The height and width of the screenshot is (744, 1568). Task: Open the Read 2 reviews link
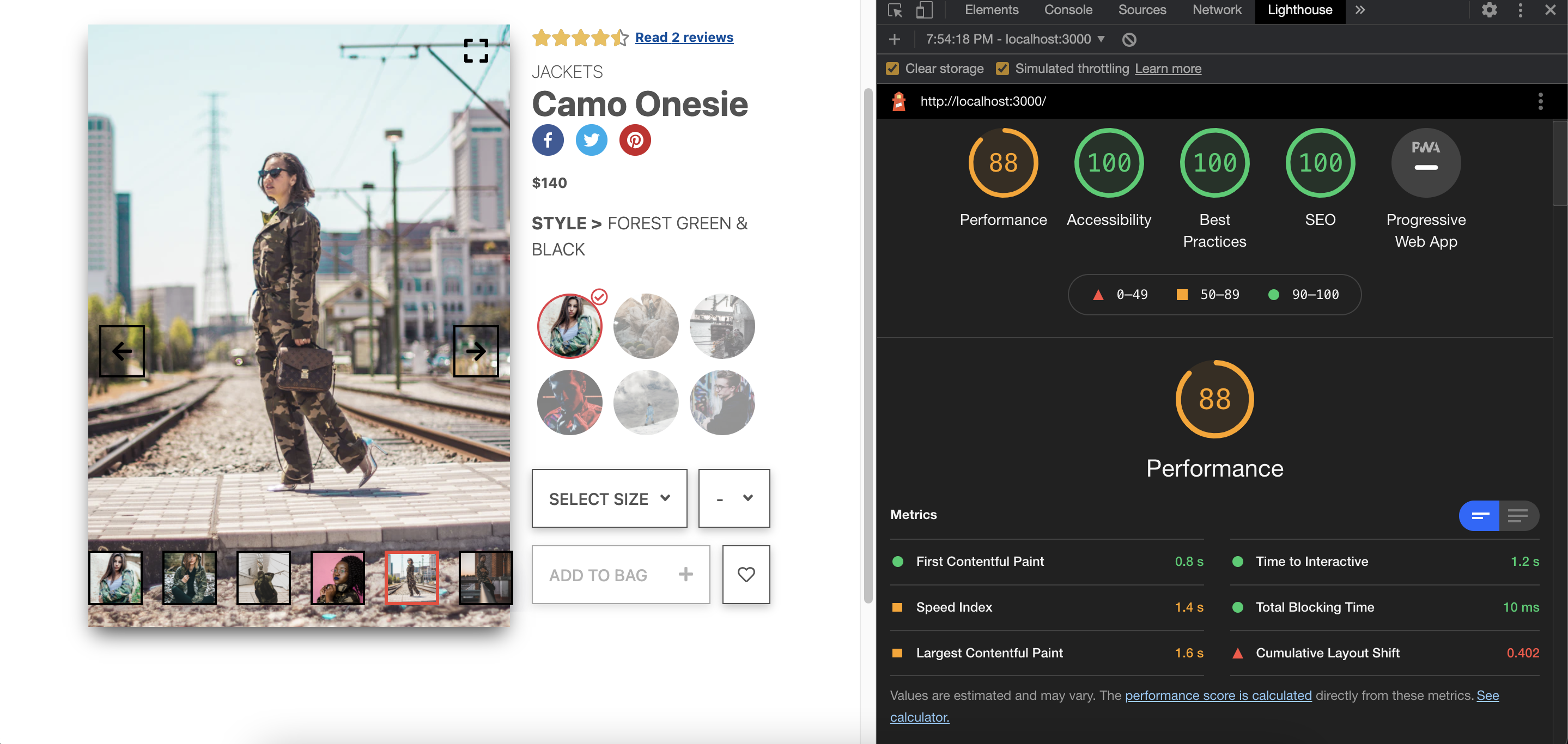tap(684, 37)
